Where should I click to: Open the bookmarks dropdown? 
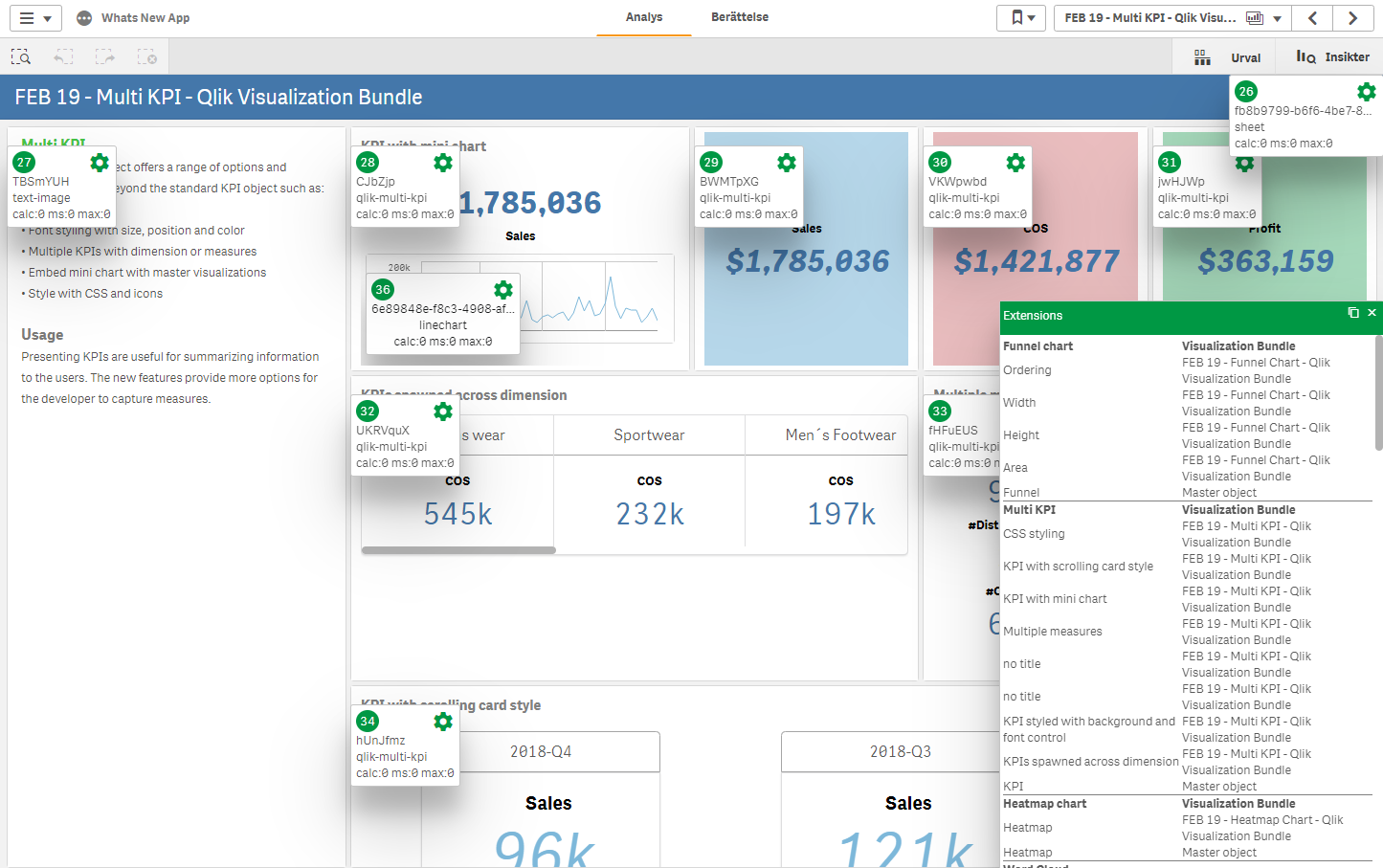click(1022, 18)
